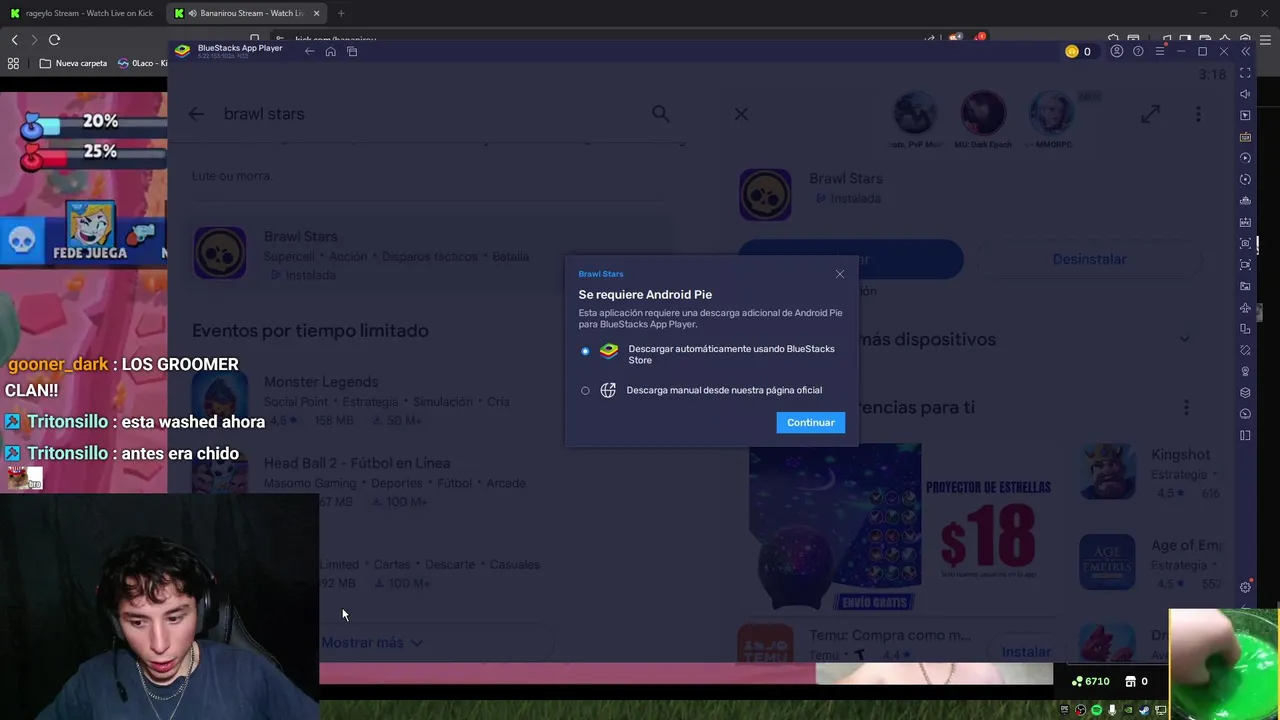Viewport: 1280px width, 720px height.
Task: Open BlueStacks hamburger menu
Action: pos(1160,51)
